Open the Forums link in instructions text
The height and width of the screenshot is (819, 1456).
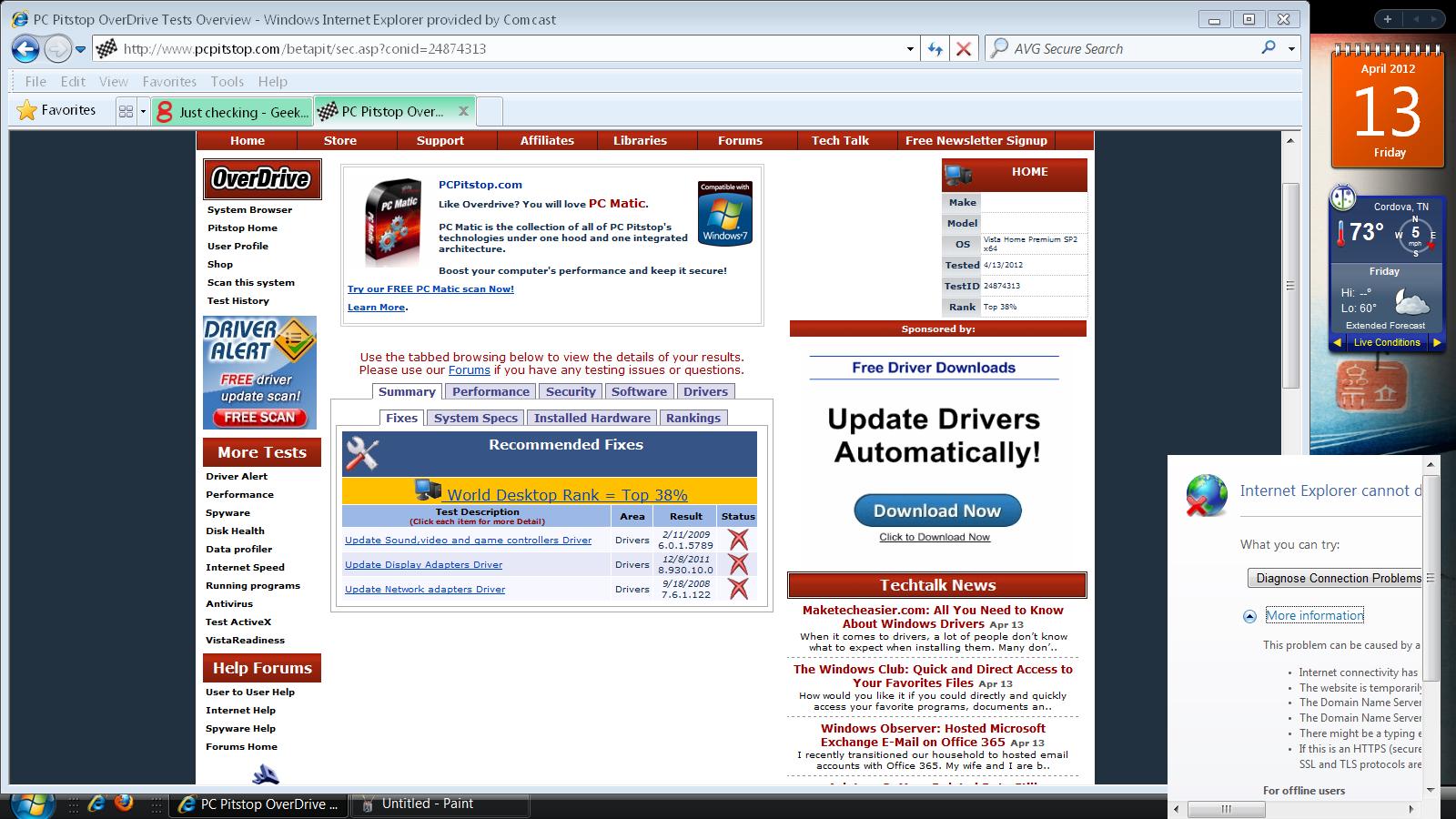(x=470, y=369)
